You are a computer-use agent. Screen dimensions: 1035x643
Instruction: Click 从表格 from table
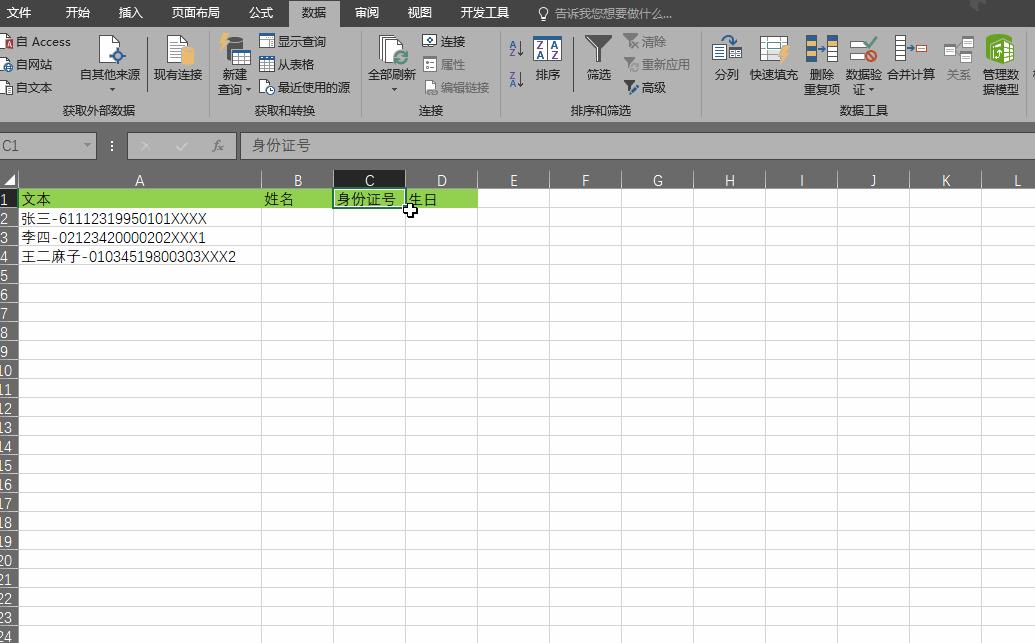[287, 65]
